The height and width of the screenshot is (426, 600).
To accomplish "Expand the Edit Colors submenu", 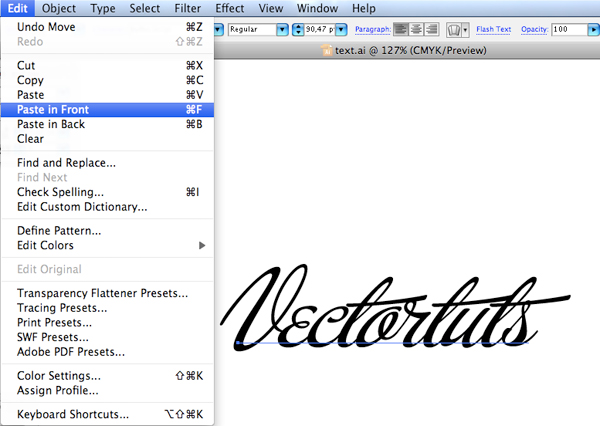I will coord(107,245).
